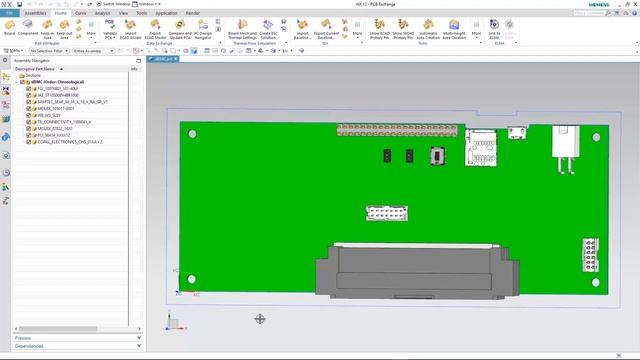The width and height of the screenshot is (640, 360).
Task: Switch to the Assemblies ribbon tab
Action: [36, 13]
